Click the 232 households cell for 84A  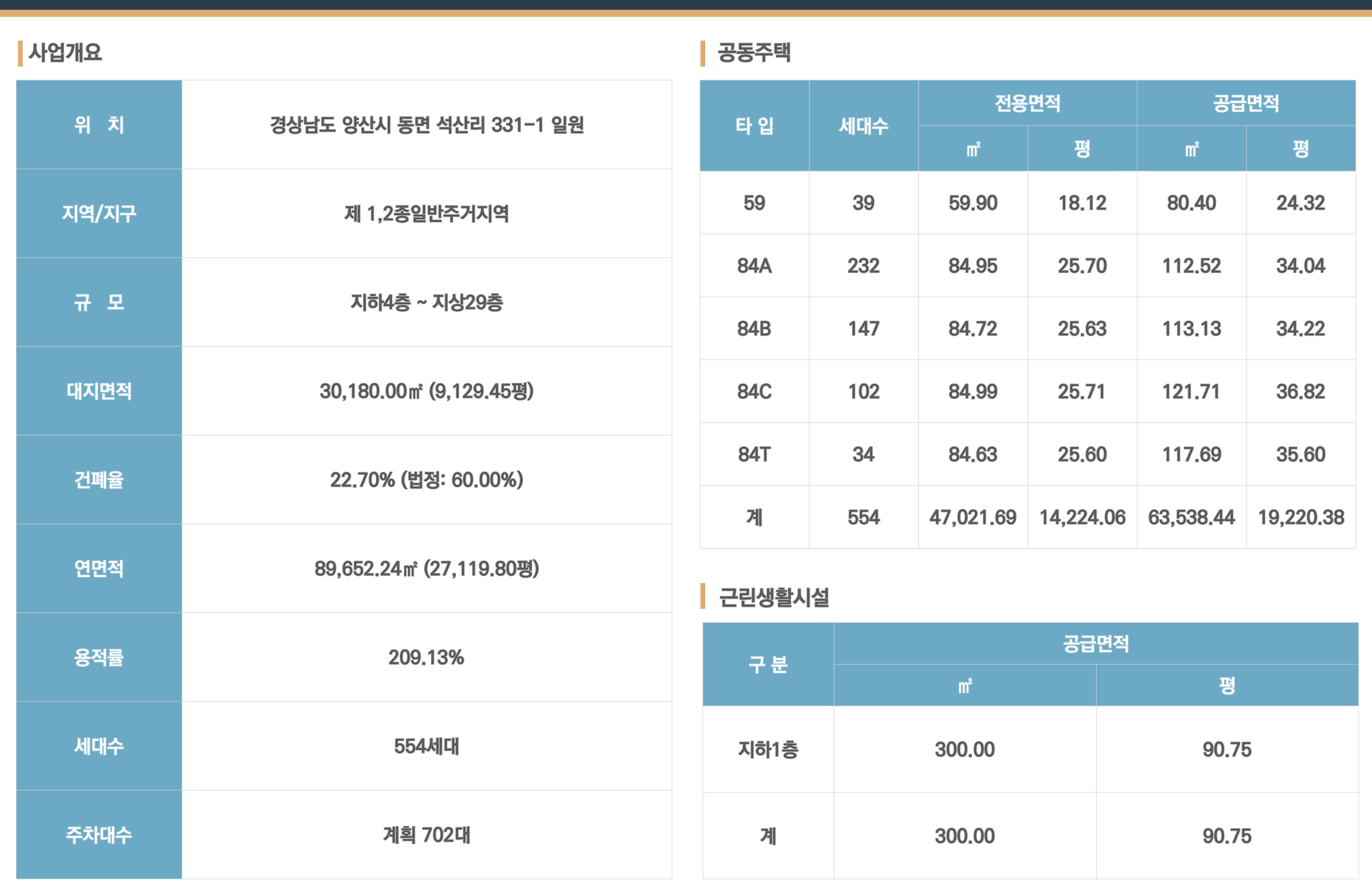pos(863,266)
